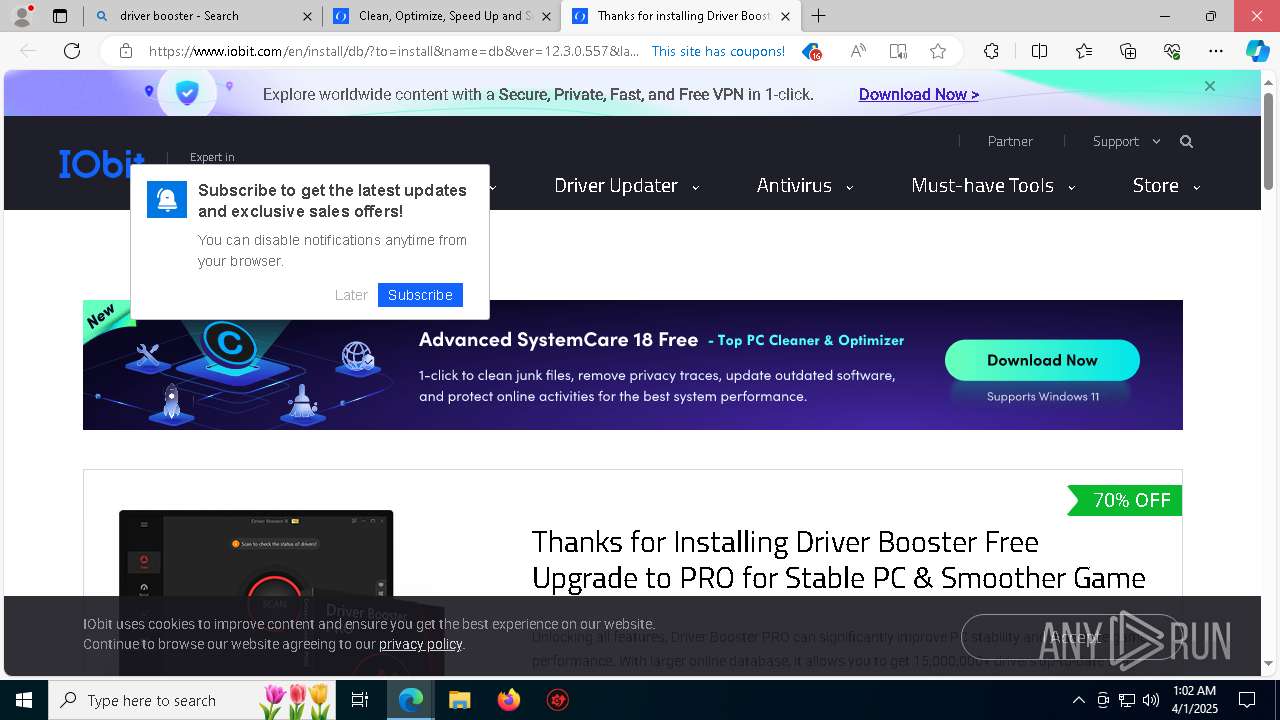Launch Firefox from the taskbar

(x=508, y=700)
